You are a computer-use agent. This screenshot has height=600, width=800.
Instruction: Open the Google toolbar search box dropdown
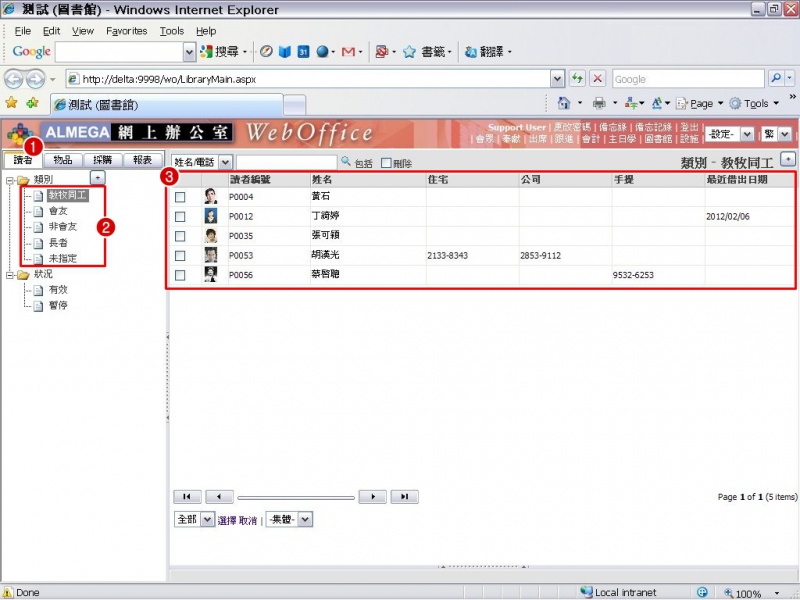click(x=189, y=52)
